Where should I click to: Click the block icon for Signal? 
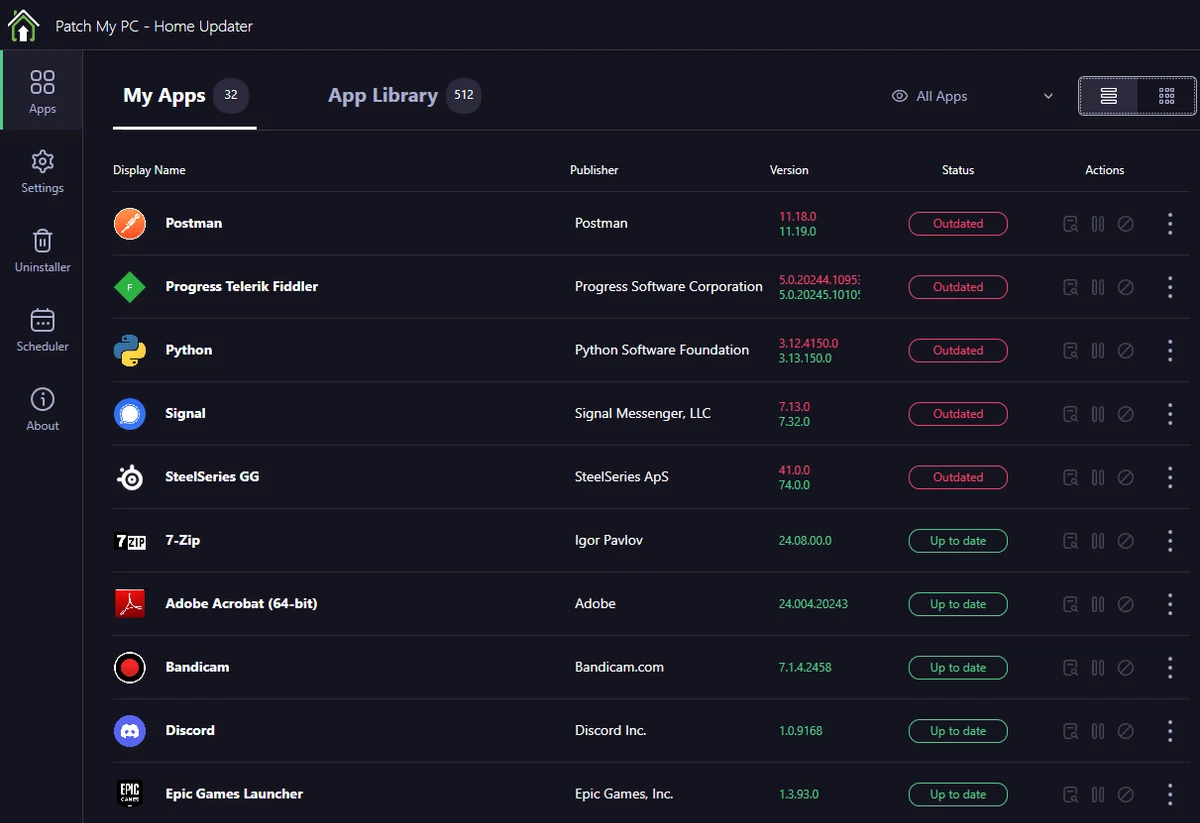[1126, 414]
